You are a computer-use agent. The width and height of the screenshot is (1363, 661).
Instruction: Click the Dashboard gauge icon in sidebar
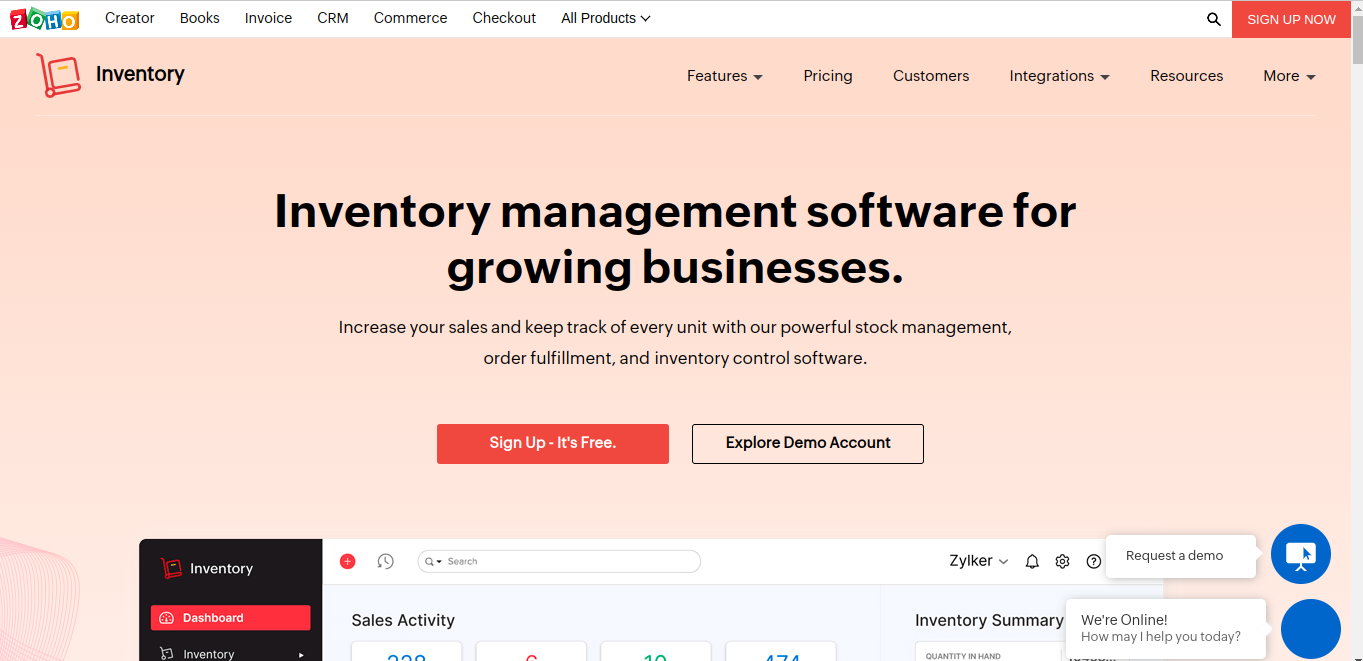(x=167, y=618)
